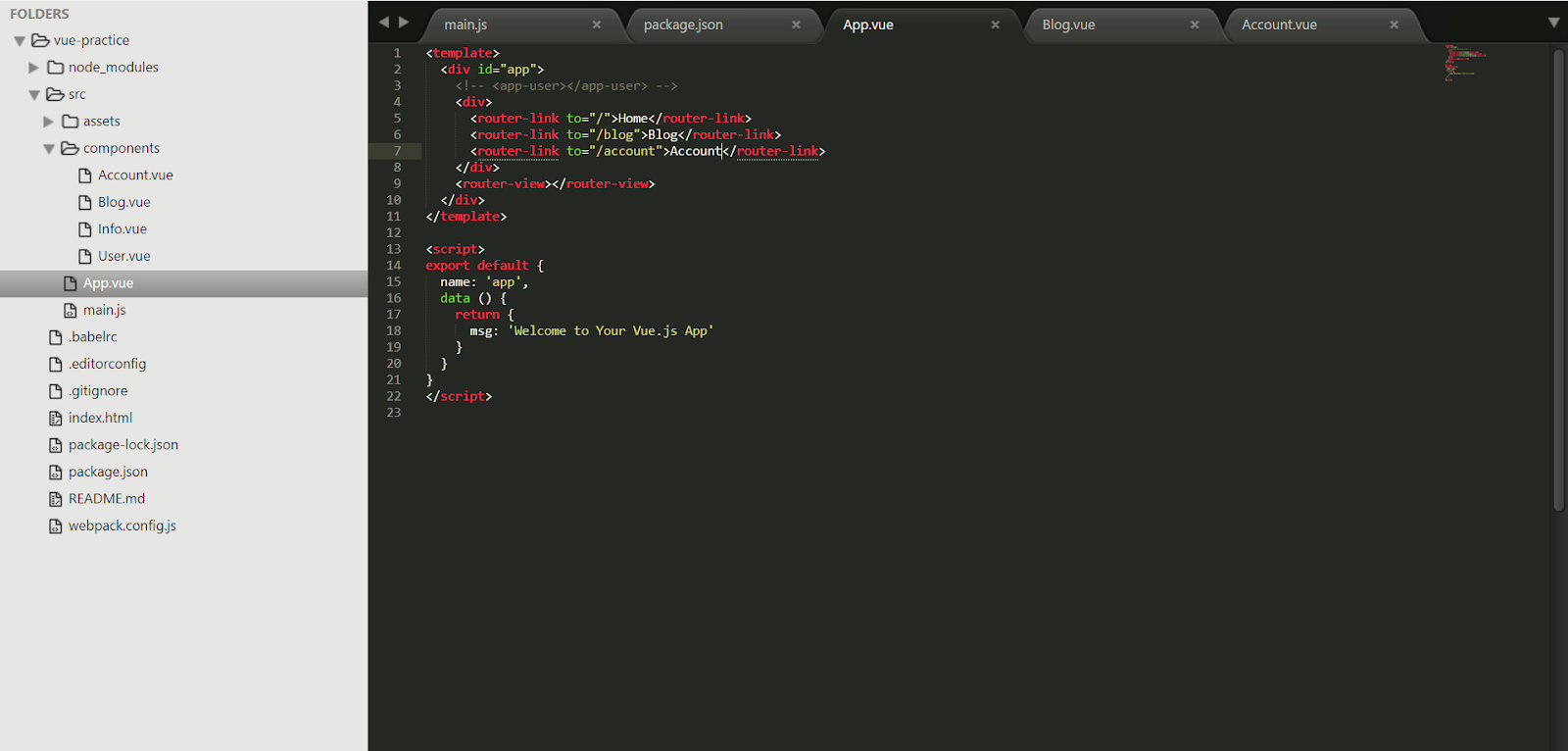The height and width of the screenshot is (751, 1568).
Task: Click the .babelrc file icon
Action: [x=56, y=337]
